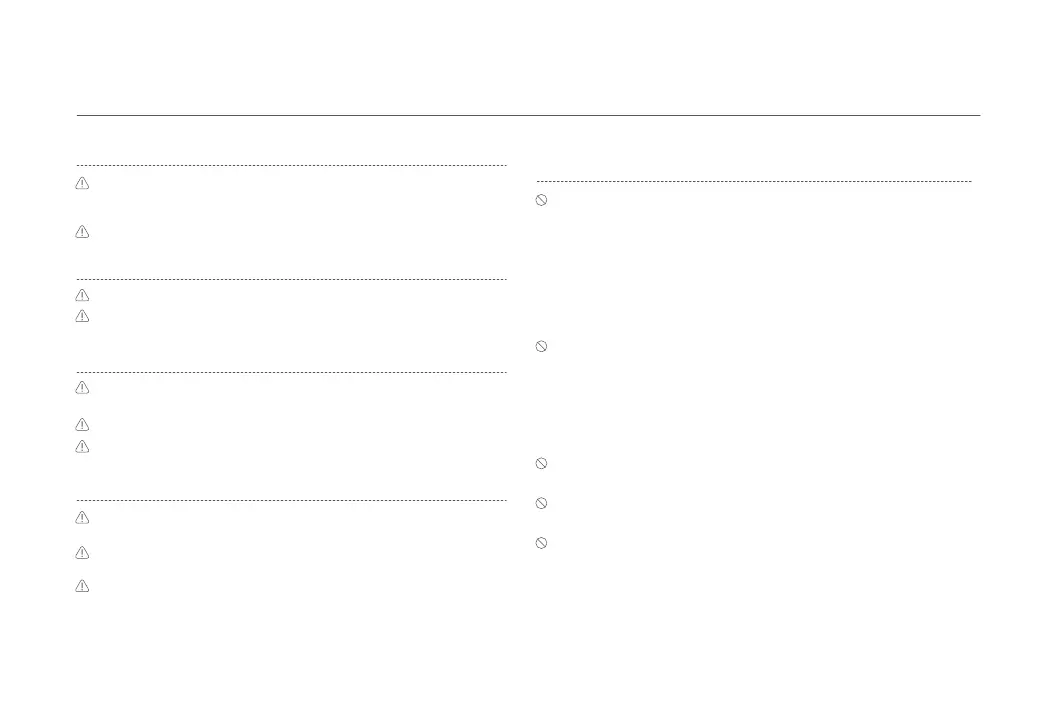The width and height of the screenshot is (1054, 714).
Task: Select the first warning icon in section two
Action: [83, 296]
